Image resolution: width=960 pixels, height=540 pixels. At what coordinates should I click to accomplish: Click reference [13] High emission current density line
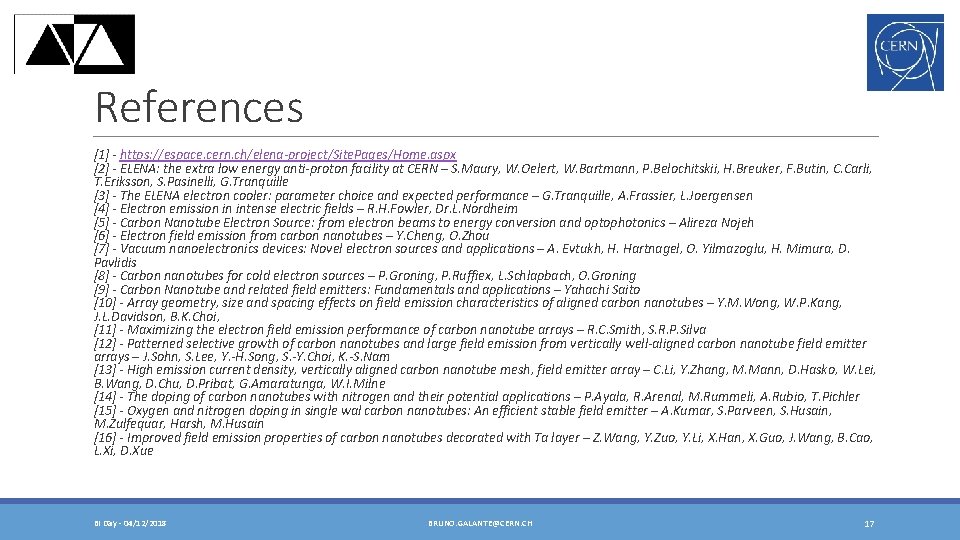(485, 377)
